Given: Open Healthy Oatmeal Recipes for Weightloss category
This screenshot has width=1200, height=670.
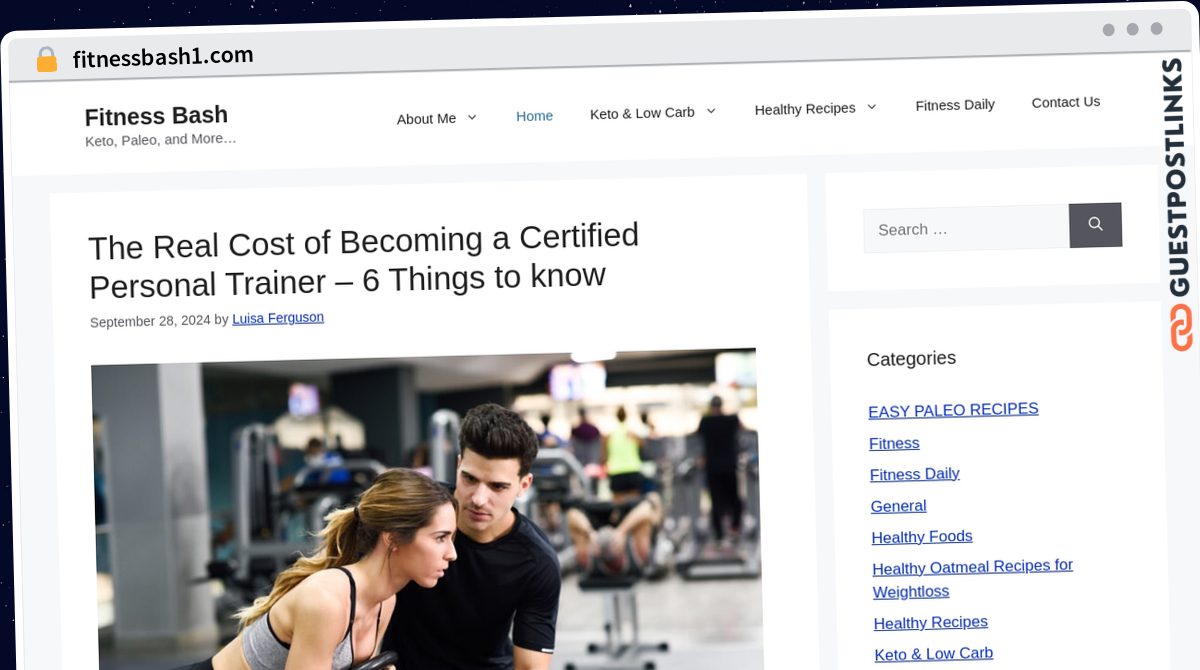Looking at the screenshot, I should (x=972, y=579).
